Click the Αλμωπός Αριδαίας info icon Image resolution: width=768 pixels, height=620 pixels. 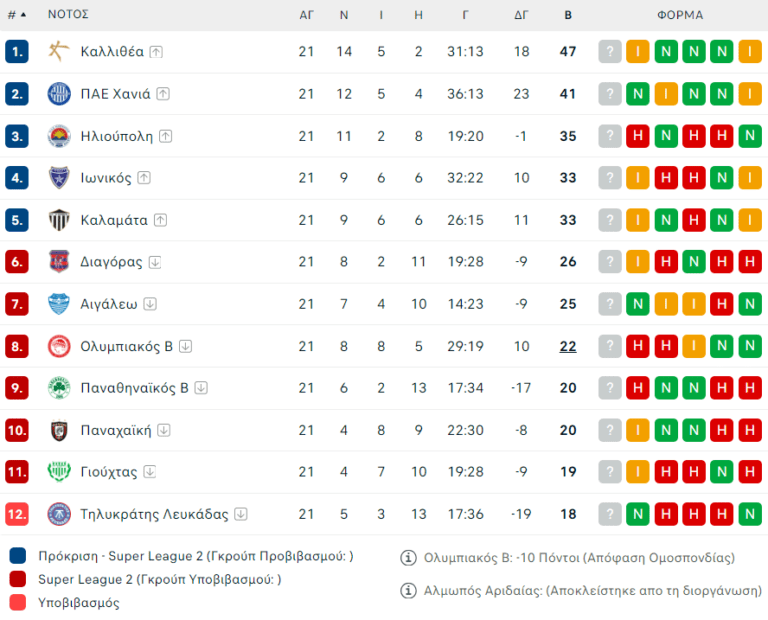[x=408, y=590]
